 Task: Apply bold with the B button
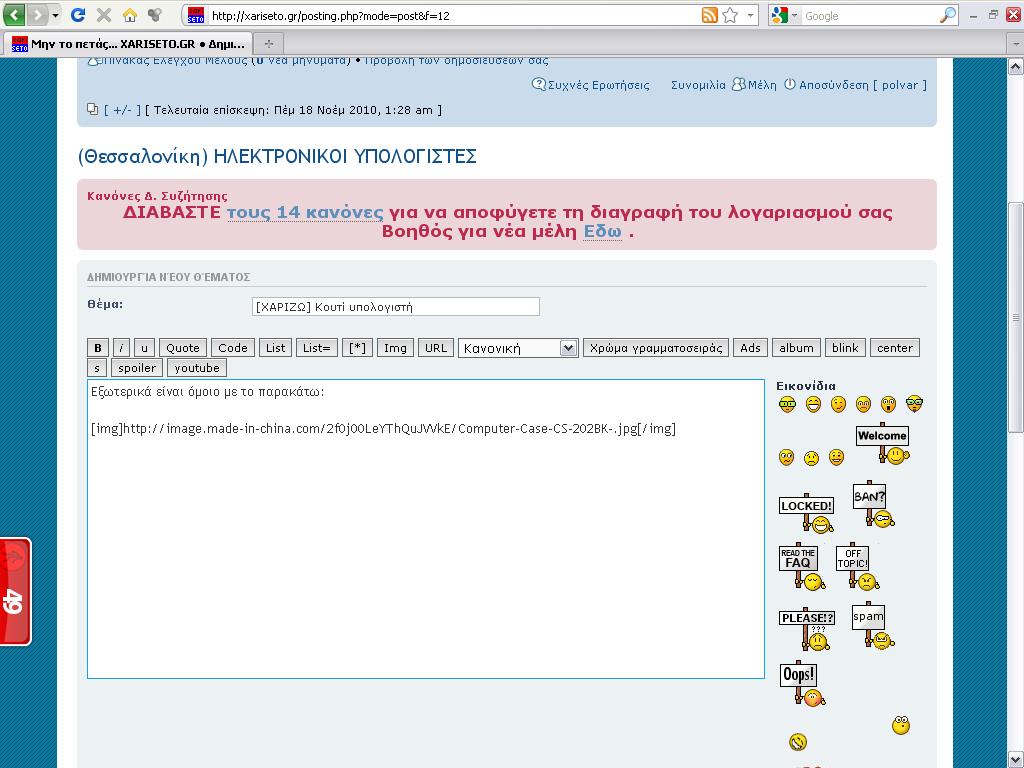[x=98, y=348]
